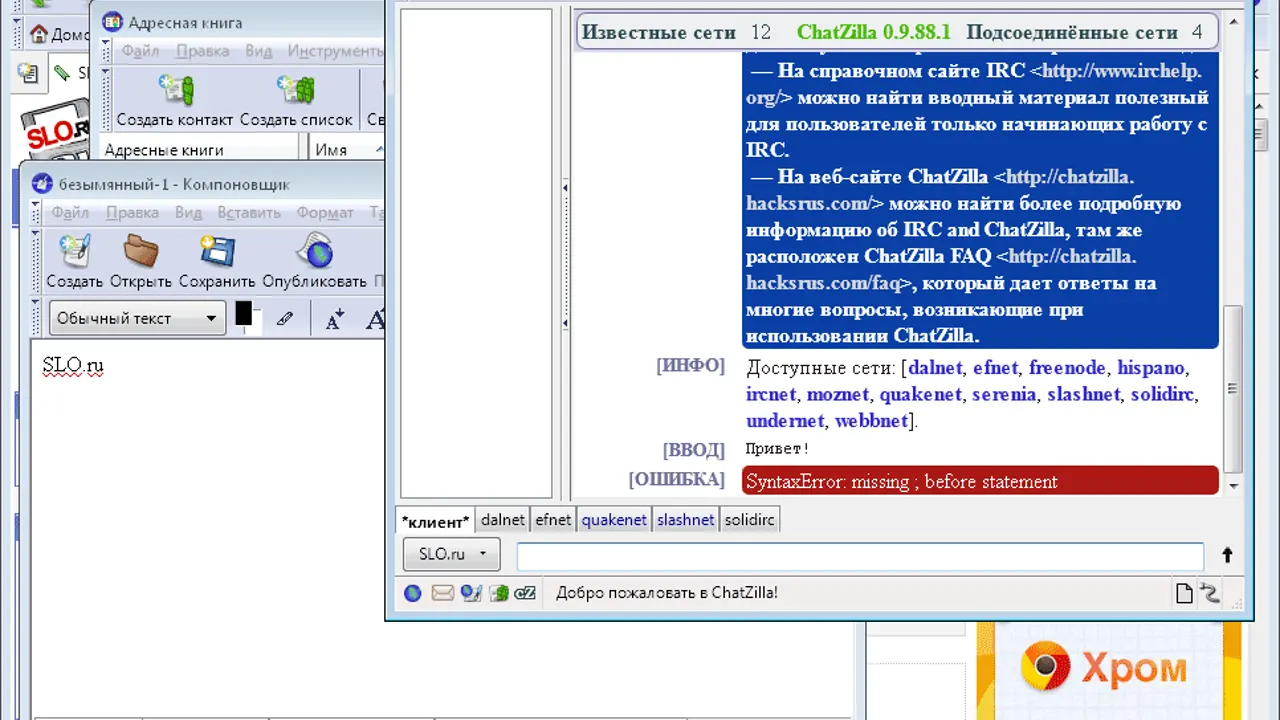Click the Опубликовать globe icon
This screenshot has width=1280, height=720.
(x=315, y=252)
